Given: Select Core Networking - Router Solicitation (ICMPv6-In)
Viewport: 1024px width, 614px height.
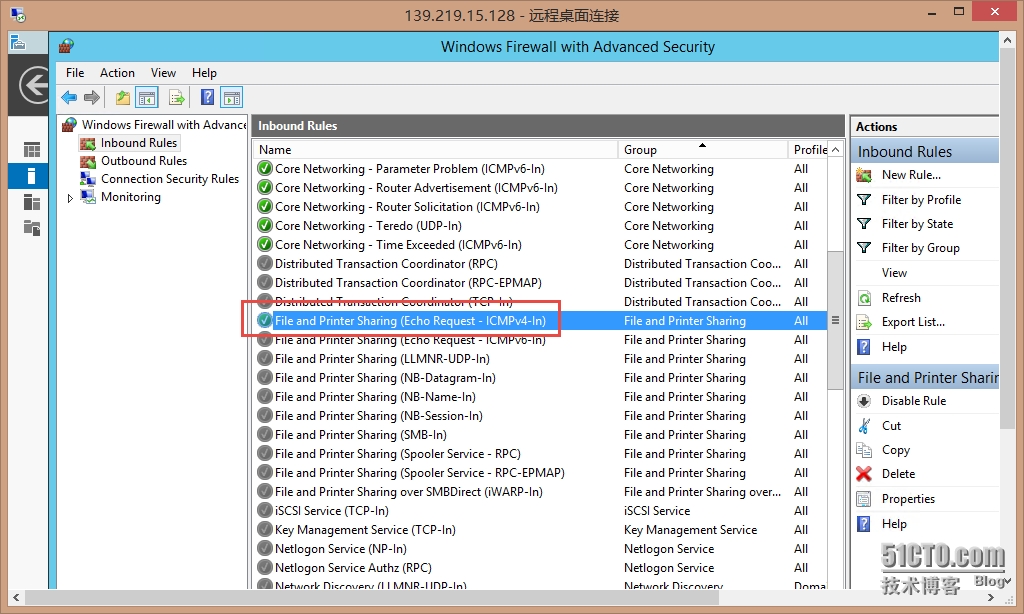Looking at the screenshot, I should coord(407,206).
